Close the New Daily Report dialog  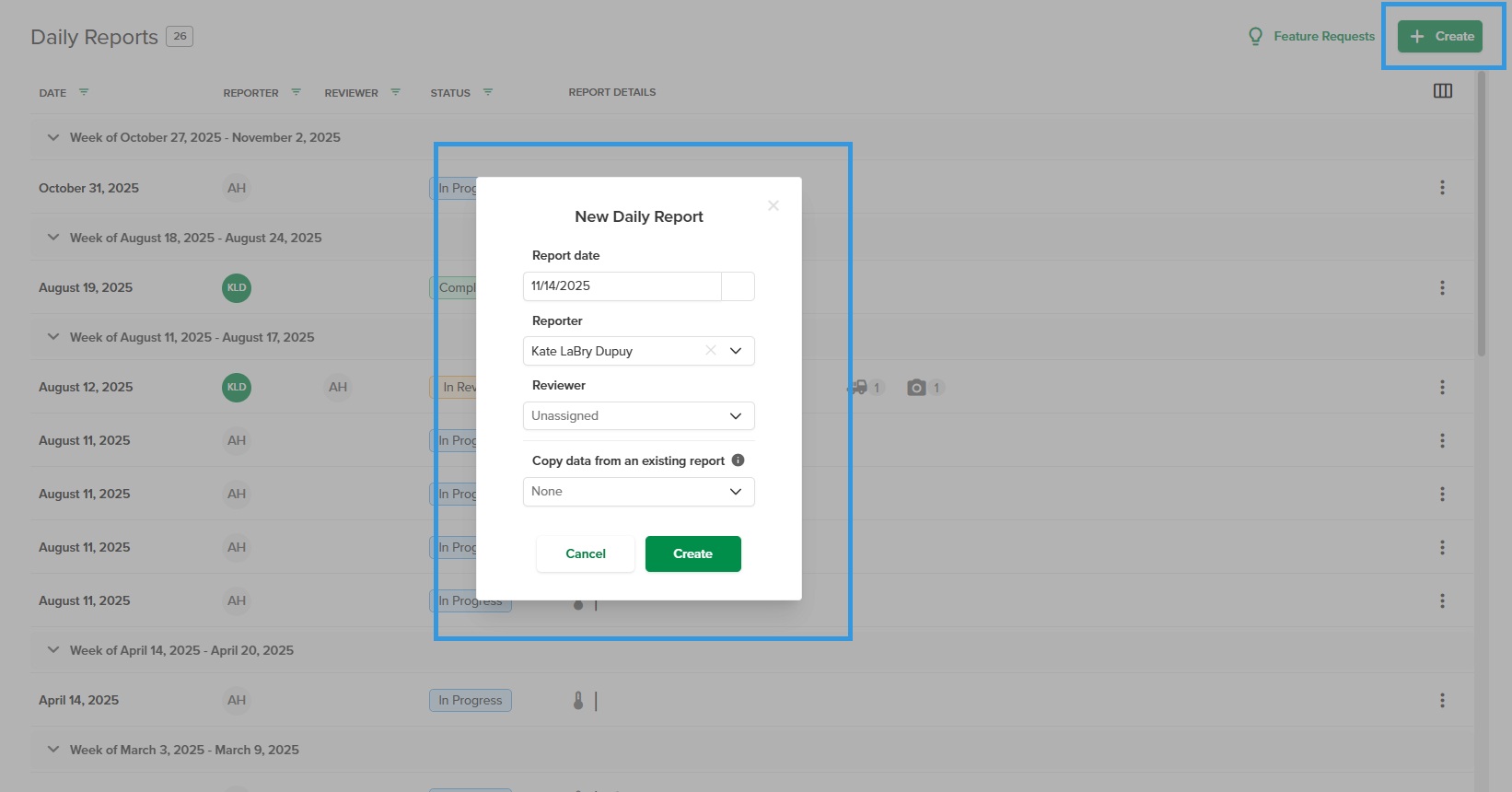point(773,205)
